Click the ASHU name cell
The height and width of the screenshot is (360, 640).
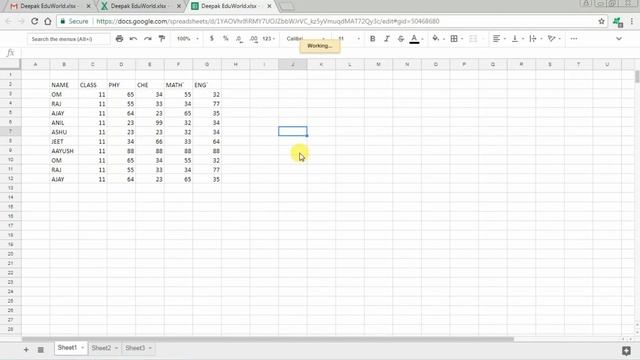[x=64, y=132]
